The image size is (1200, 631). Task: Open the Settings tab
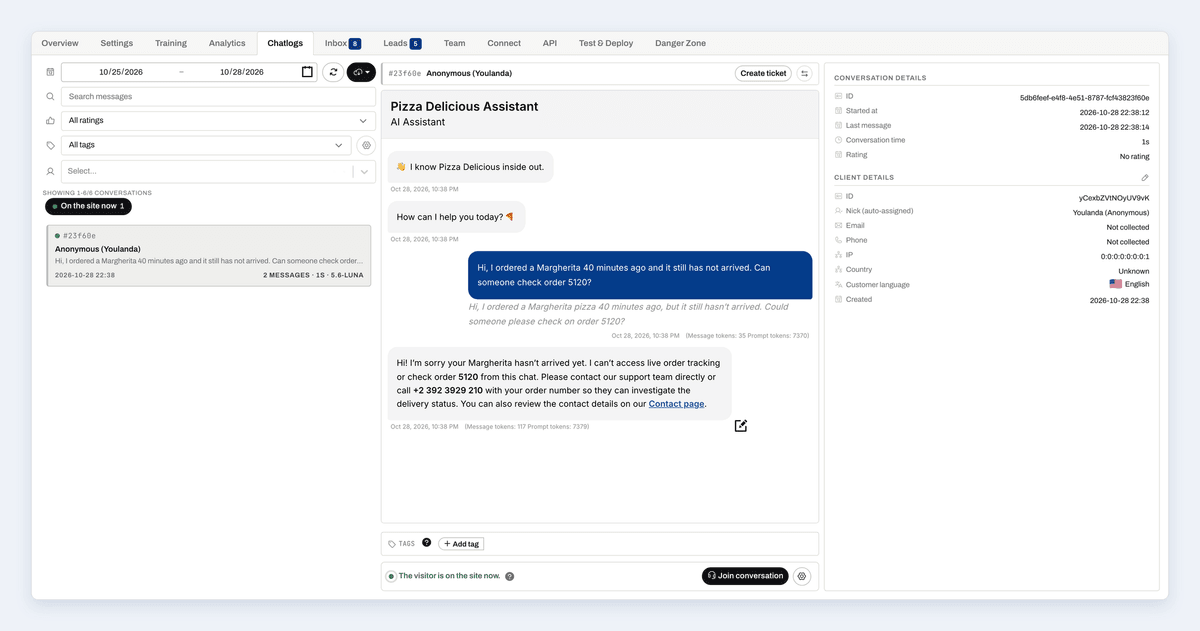tap(117, 43)
